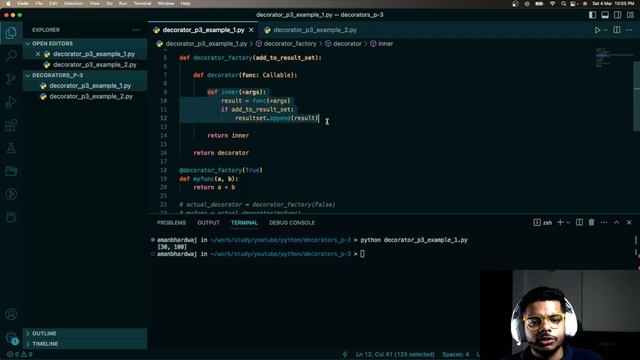This screenshot has width=640, height=360.
Task: Open the Testing flask view
Action: (x=11, y=148)
